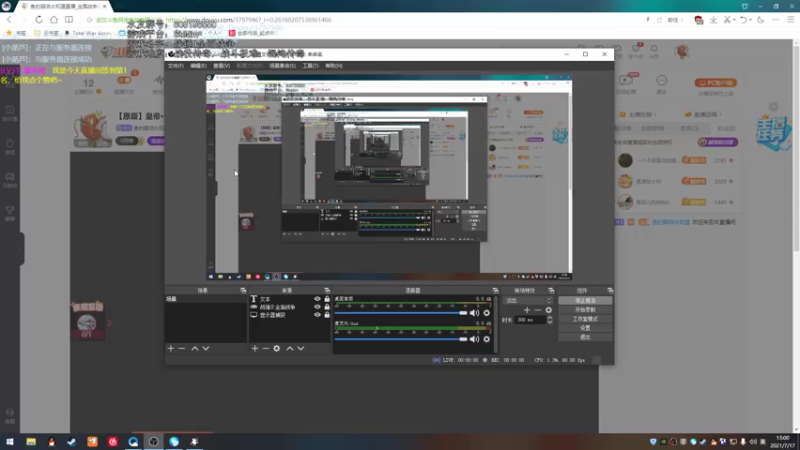Click the browser address bar URL
800x450 pixels.
[248, 20]
